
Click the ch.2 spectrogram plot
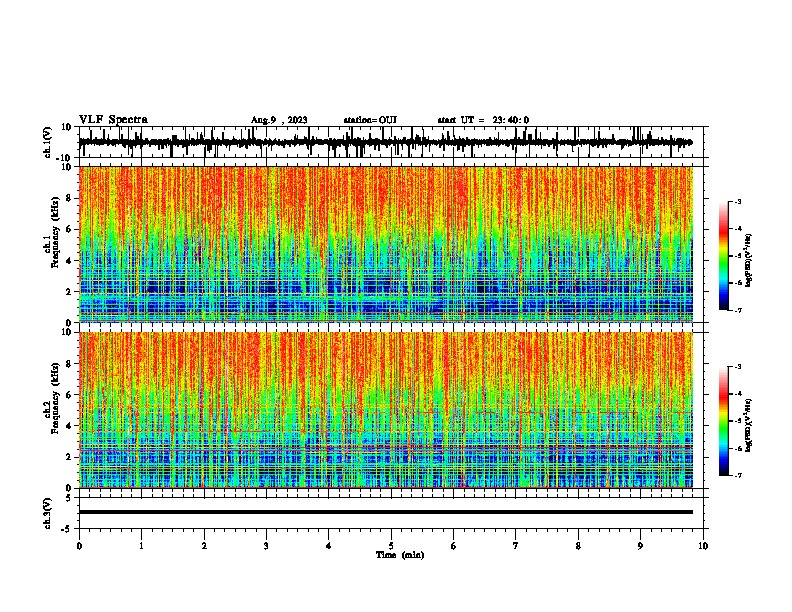click(x=385, y=410)
